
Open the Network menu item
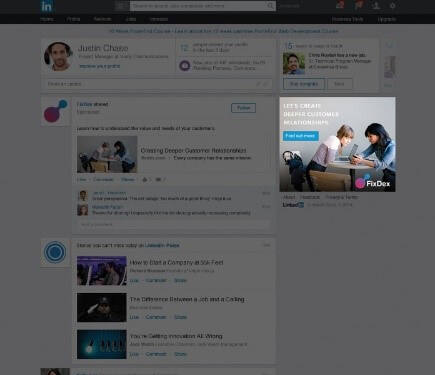(x=103, y=19)
